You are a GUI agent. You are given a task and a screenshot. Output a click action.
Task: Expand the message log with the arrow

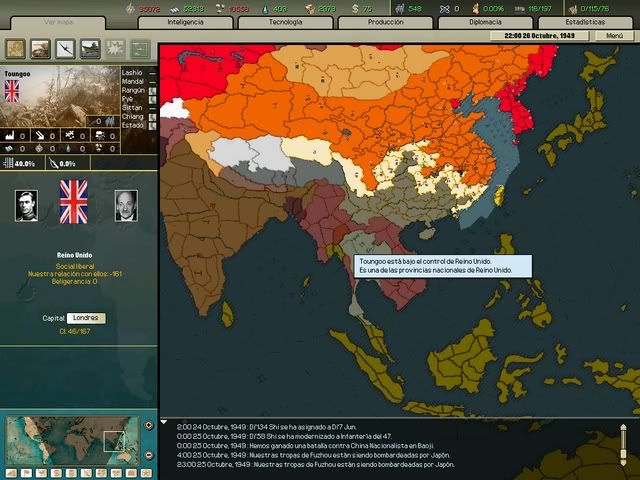tap(166, 422)
